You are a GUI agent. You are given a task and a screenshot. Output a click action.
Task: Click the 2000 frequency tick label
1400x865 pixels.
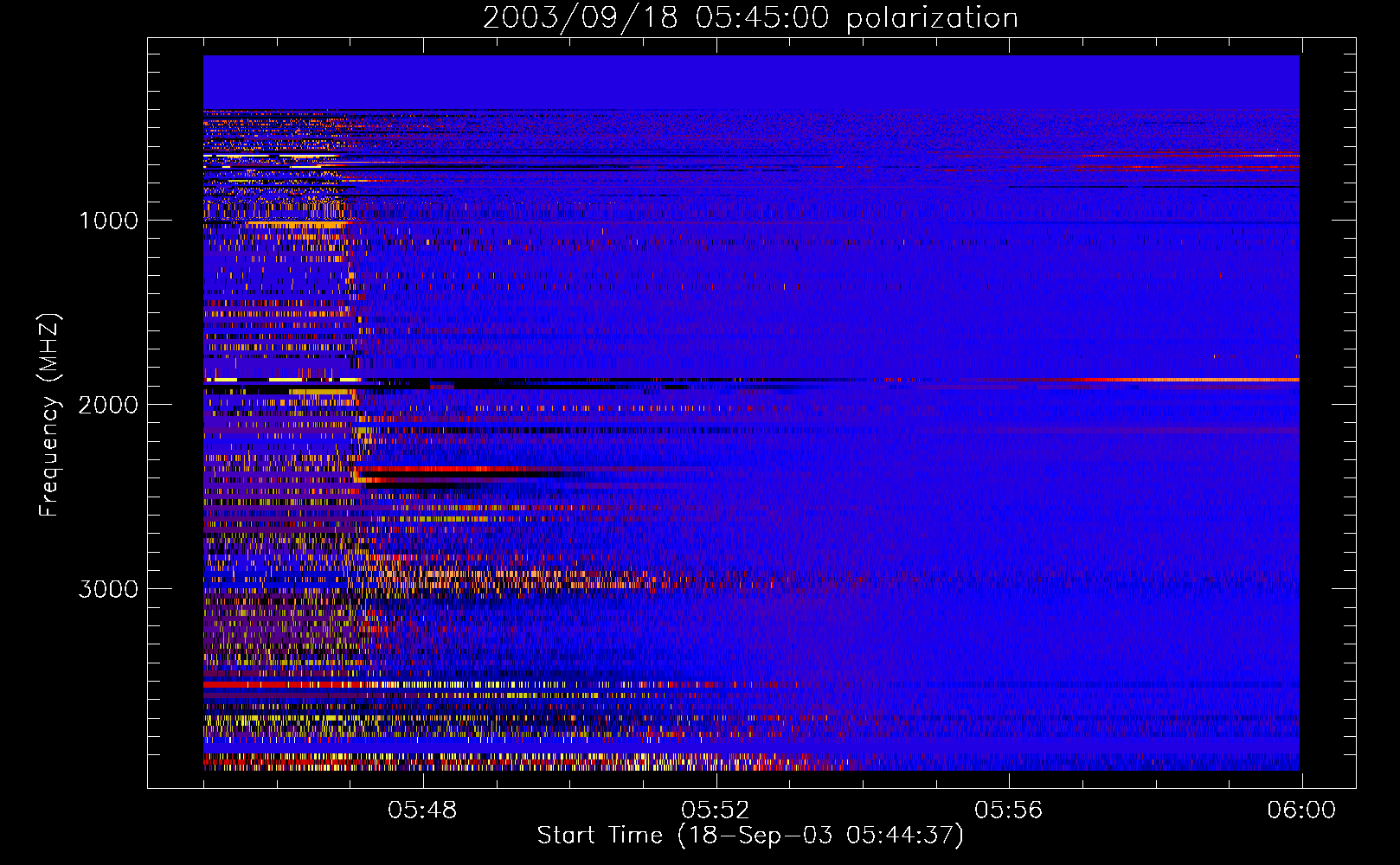click(x=108, y=405)
